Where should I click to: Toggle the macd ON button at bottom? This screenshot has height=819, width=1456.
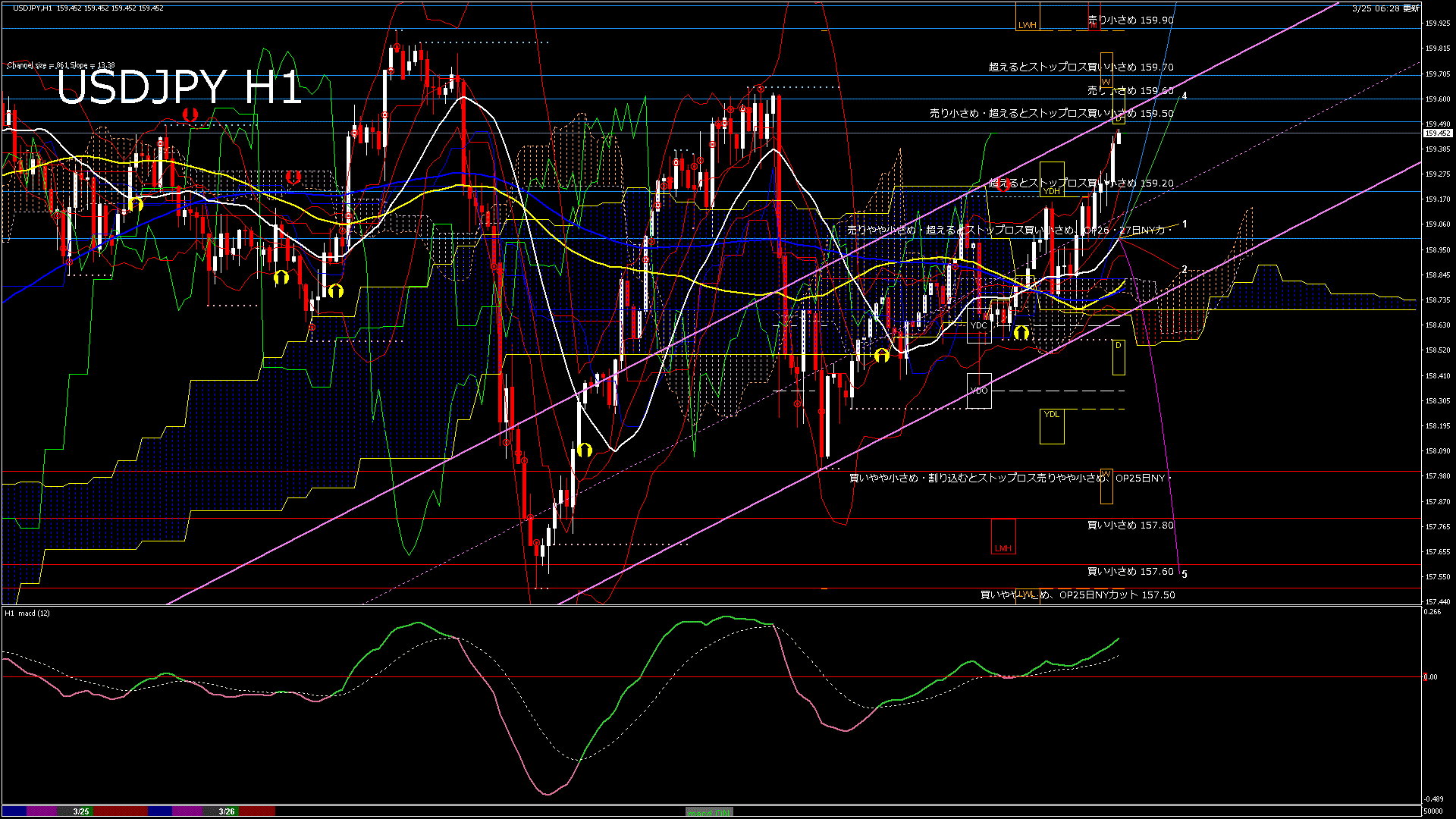[x=709, y=812]
